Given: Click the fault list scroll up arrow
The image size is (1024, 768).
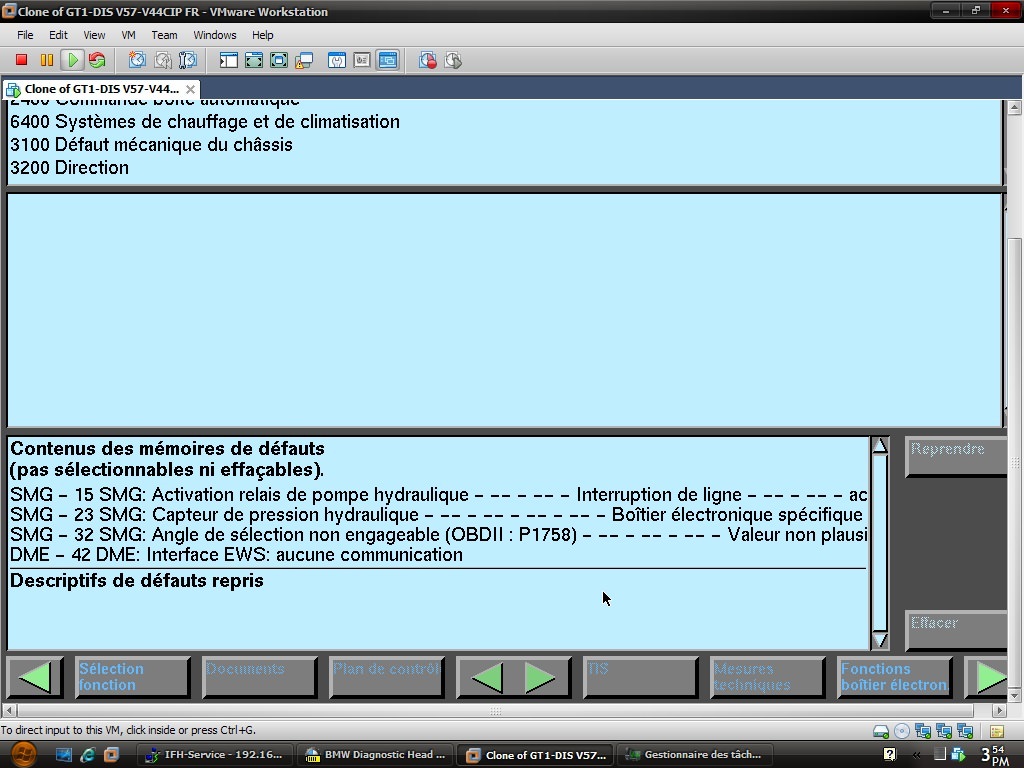Looking at the screenshot, I should tap(880, 446).
